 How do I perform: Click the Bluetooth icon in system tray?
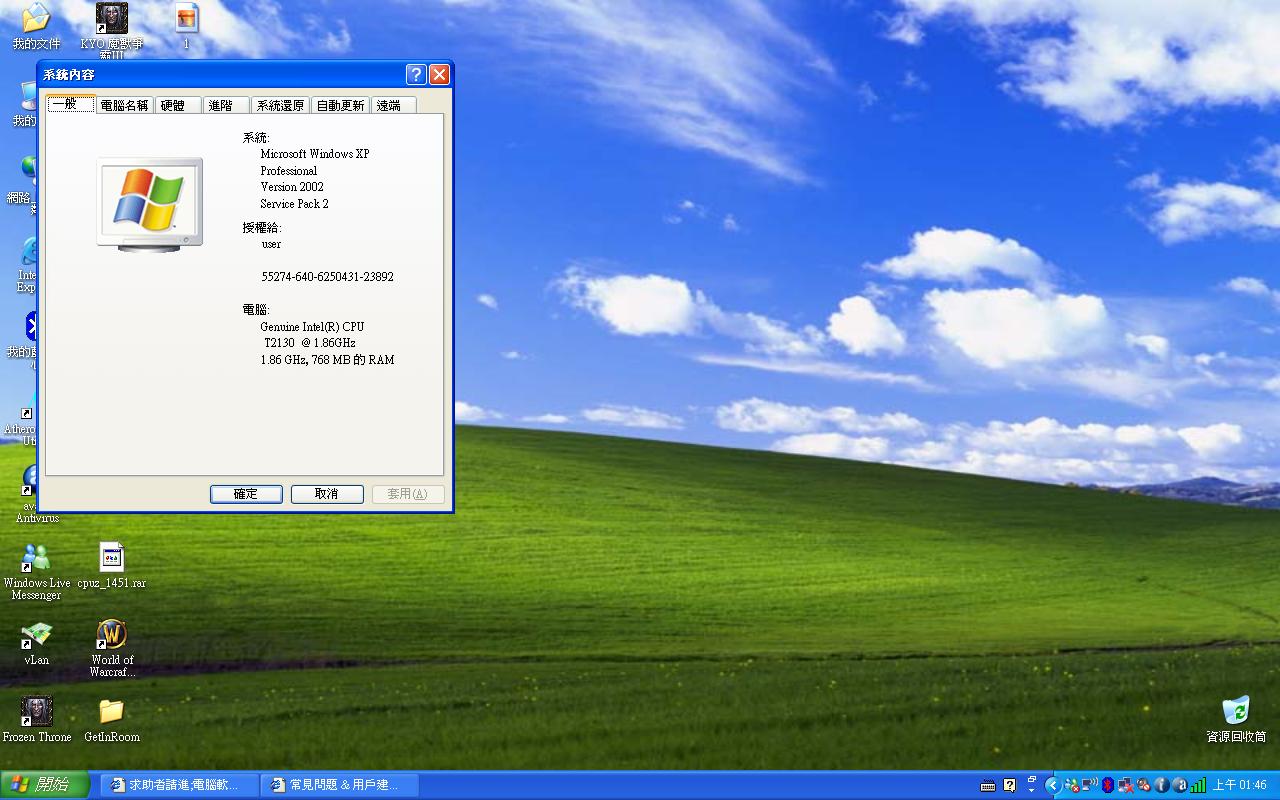[1107, 785]
